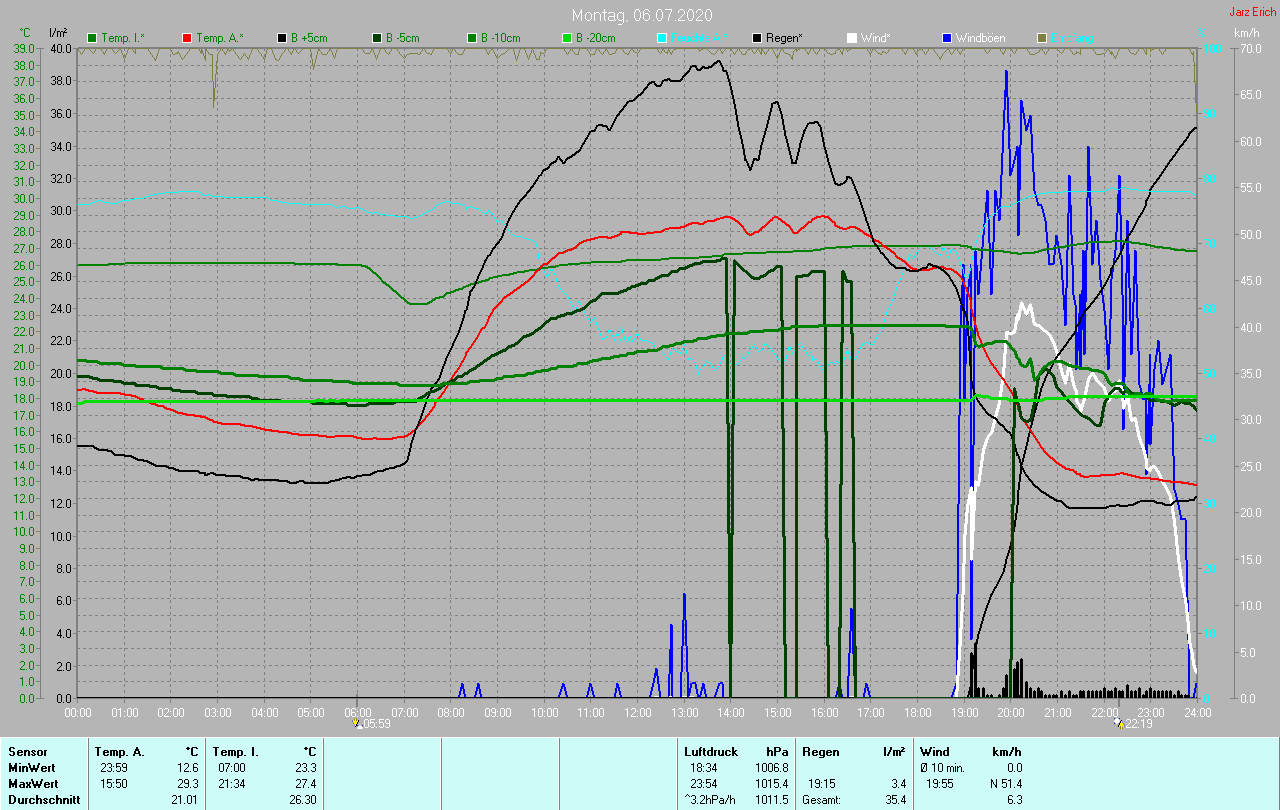
Task: Click the 12:00 time axis label
Action: pos(637,713)
